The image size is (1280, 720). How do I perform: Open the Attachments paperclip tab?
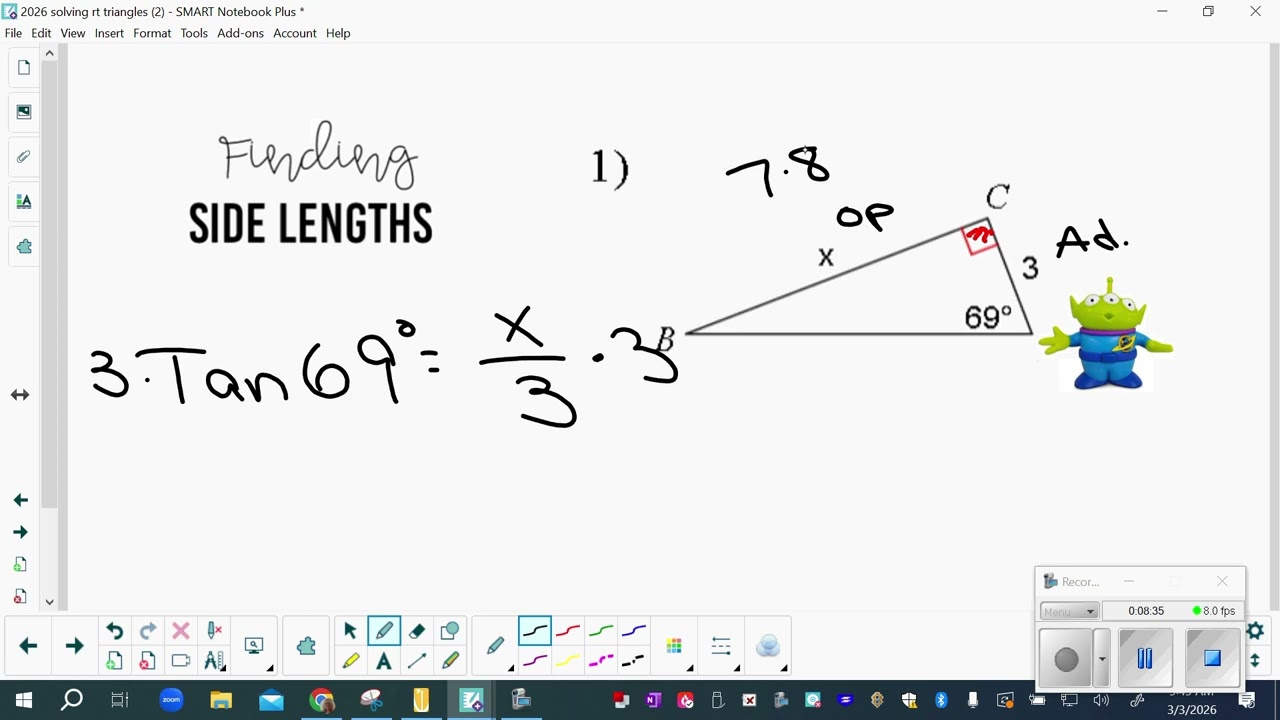coord(24,157)
